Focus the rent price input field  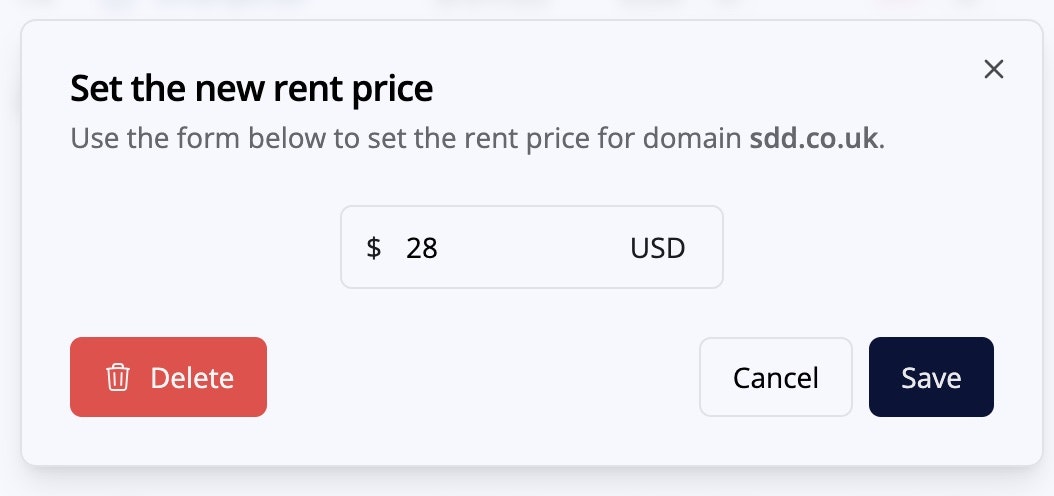[x=510, y=248]
